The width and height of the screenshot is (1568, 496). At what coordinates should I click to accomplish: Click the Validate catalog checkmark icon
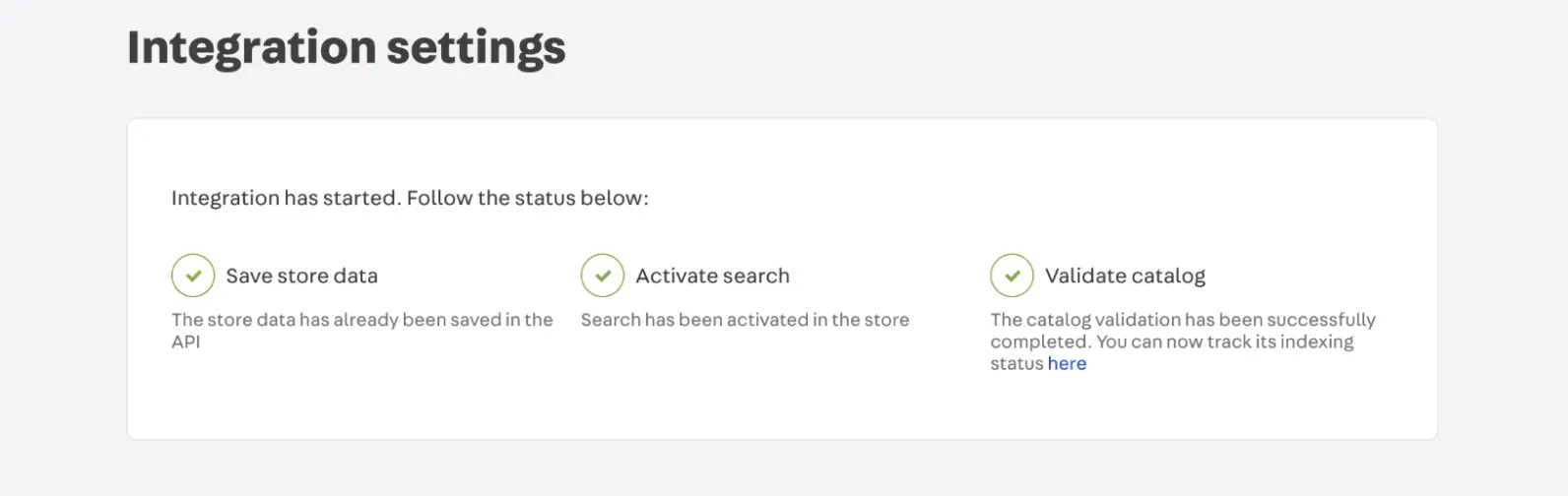click(1012, 276)
